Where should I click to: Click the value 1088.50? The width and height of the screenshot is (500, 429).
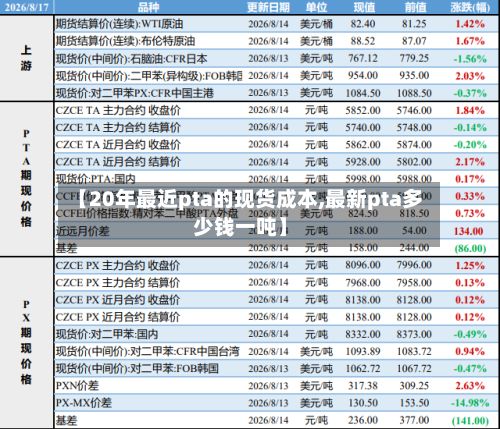click(x=414, y=93)
